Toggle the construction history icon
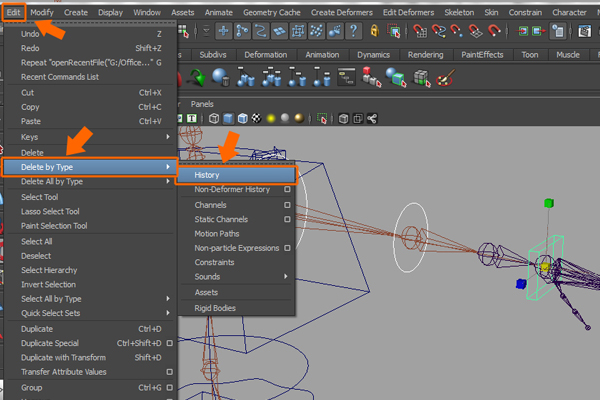This screenshot has width=600, height=400. click(558, 31)
